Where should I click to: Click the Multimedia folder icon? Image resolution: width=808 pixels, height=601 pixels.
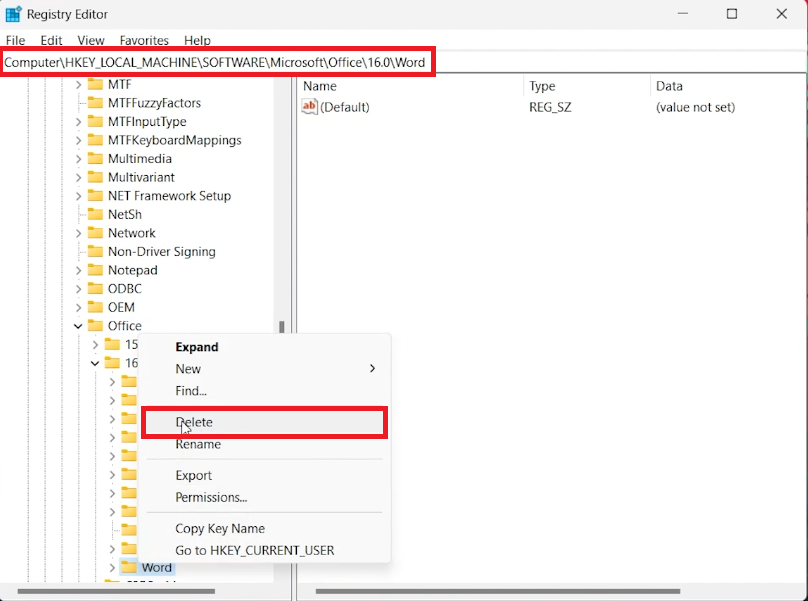pyautogui.click(x=95, y=158)
